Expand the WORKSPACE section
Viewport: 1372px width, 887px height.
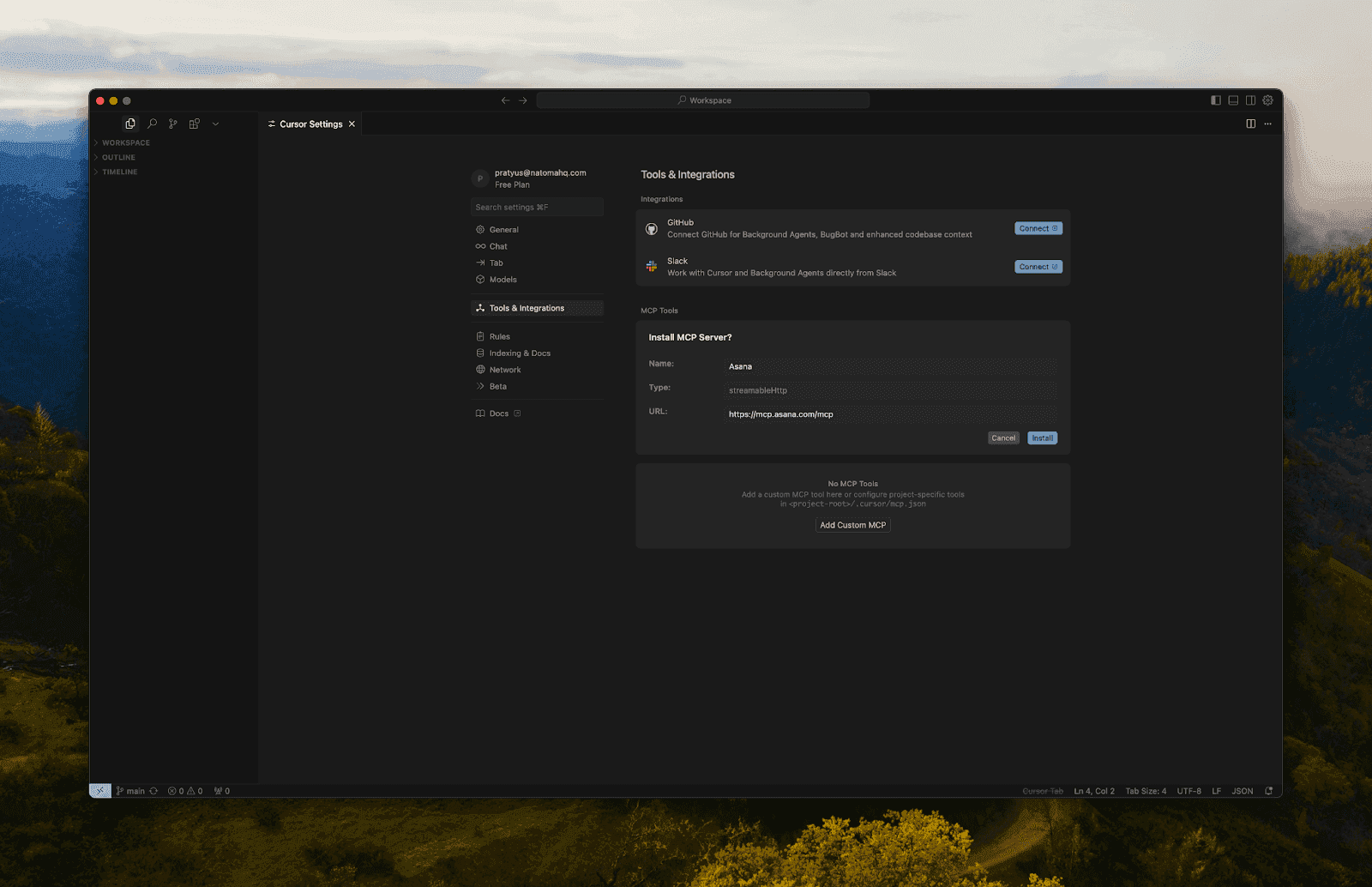pyautogui.click(x=126, y=142)
